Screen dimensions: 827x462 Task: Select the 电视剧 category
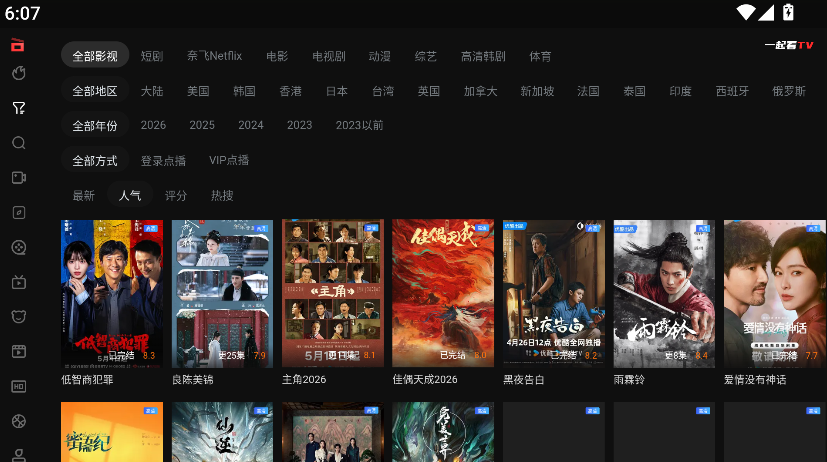tap(329, 56)
